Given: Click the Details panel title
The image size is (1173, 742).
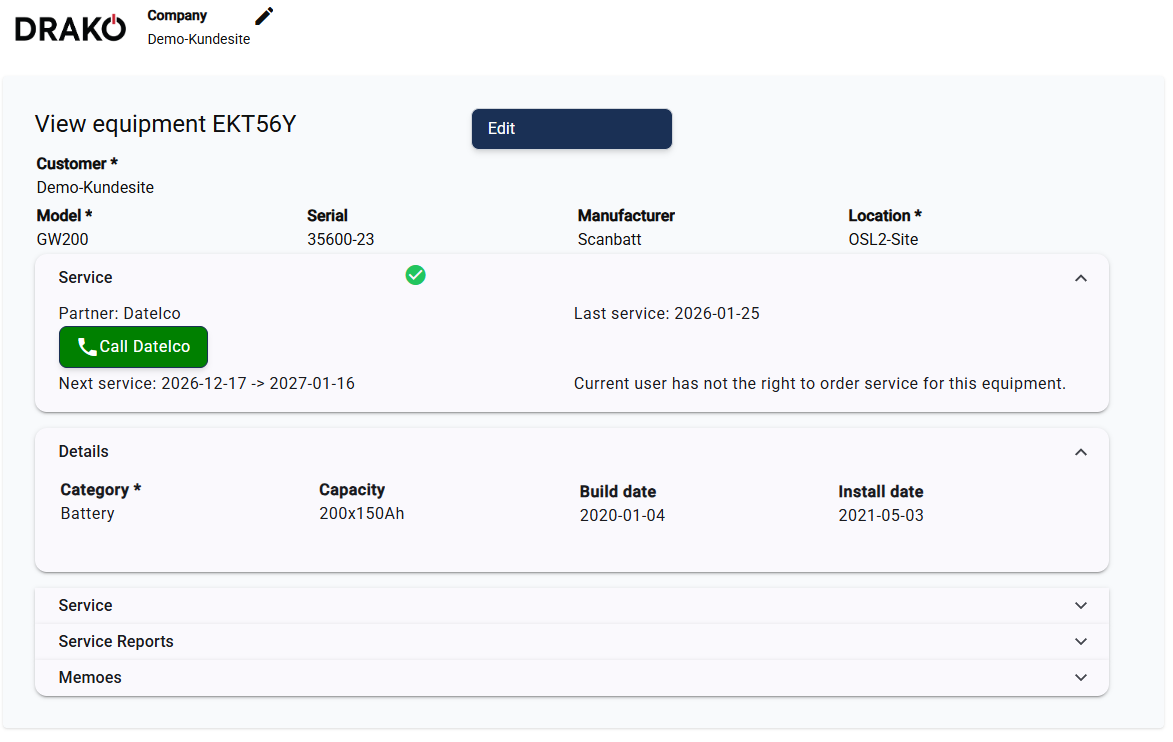Looking at the screenshot, I should pos(84,452).
